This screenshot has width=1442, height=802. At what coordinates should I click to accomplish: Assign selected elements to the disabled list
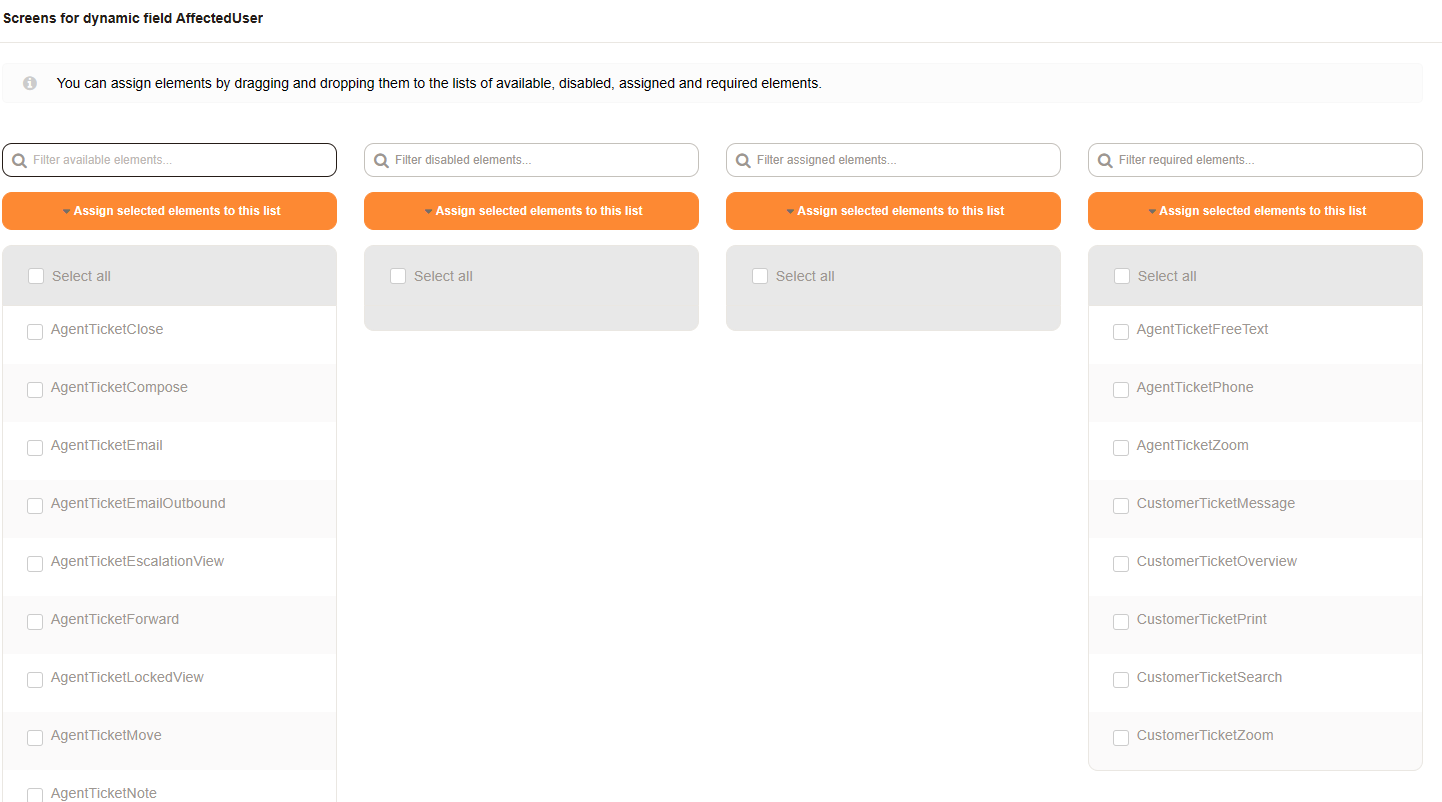[531, 211]
